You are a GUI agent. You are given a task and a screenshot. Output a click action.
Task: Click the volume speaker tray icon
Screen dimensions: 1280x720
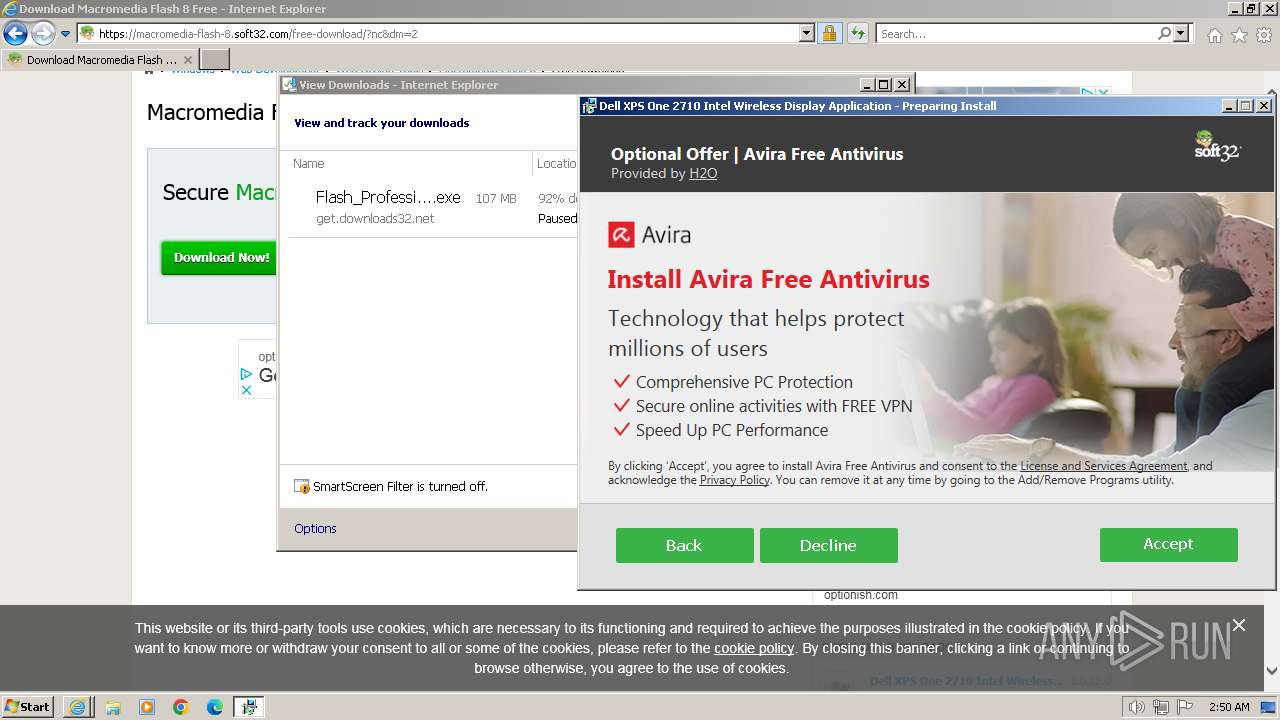1136,707
